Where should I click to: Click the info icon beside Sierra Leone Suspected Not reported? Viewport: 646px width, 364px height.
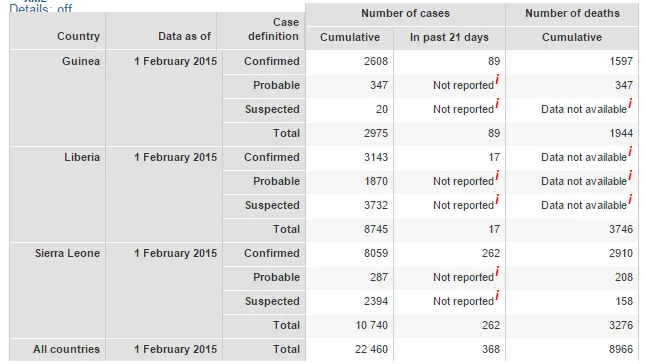[497, 295]
